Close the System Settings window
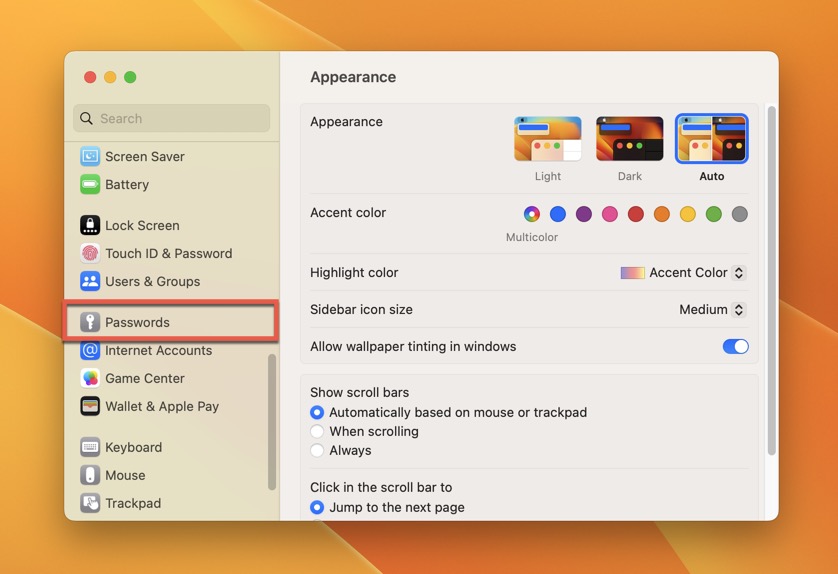 (90, 77)
